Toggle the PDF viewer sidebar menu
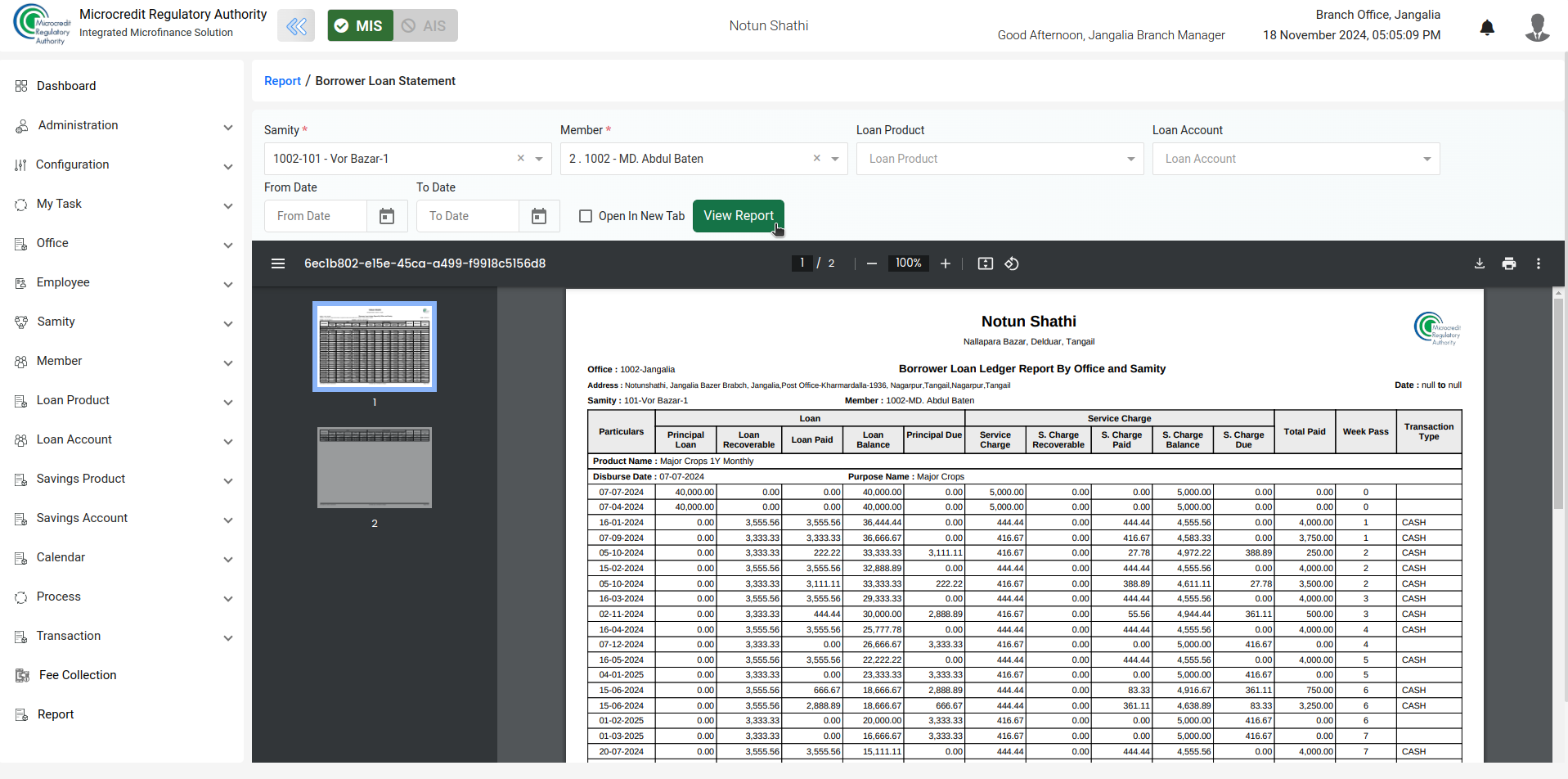 click(278, 263)
